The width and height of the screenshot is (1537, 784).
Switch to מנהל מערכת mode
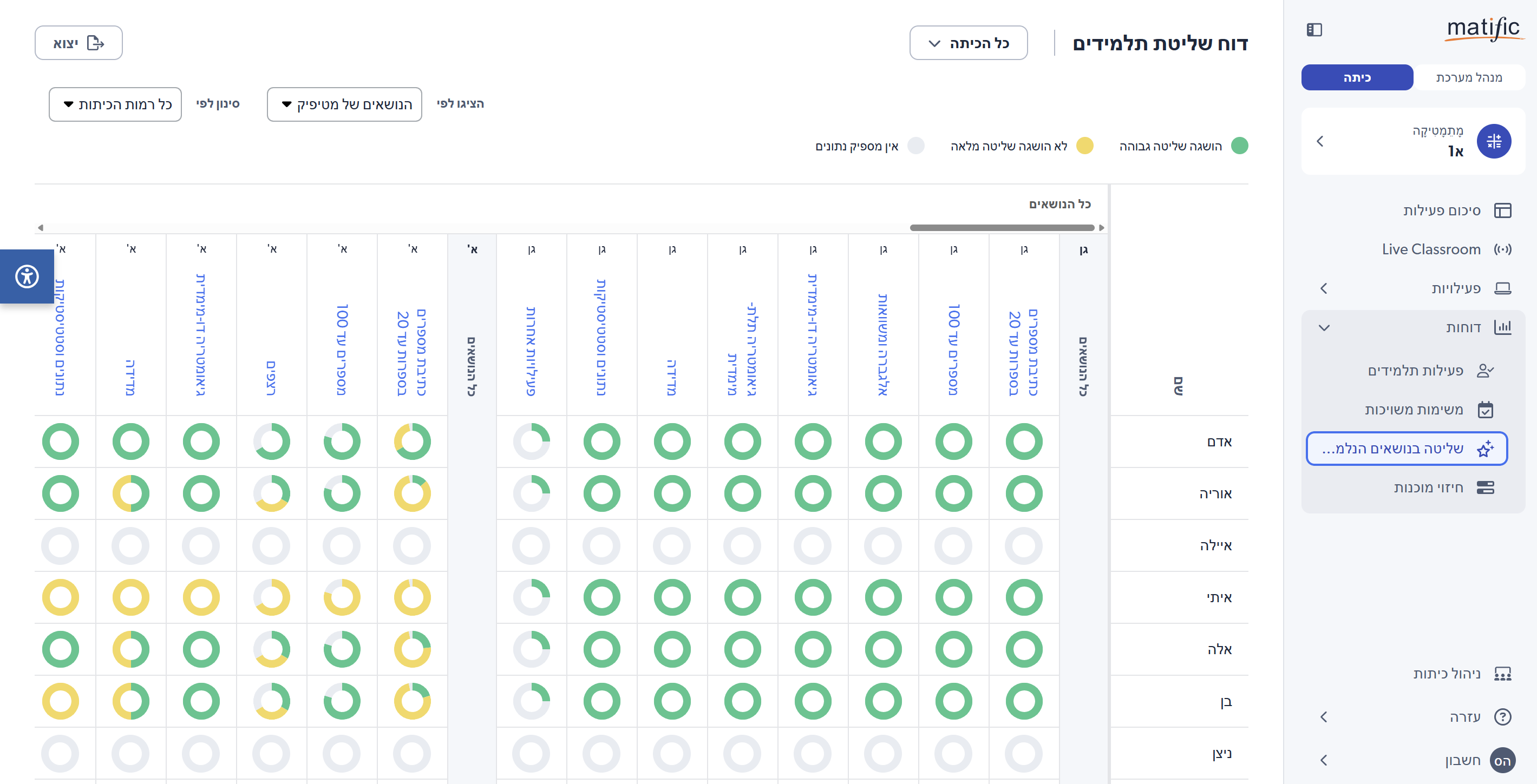(x=1468, y=77)
